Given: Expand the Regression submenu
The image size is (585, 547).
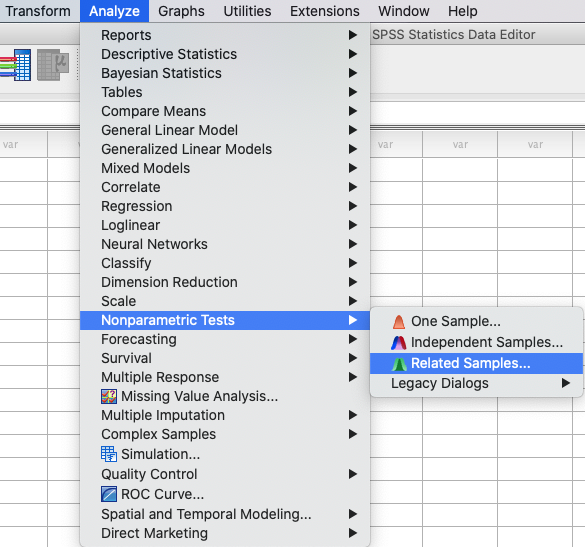Looking at the screenshot, I should (x=225, y=206).
